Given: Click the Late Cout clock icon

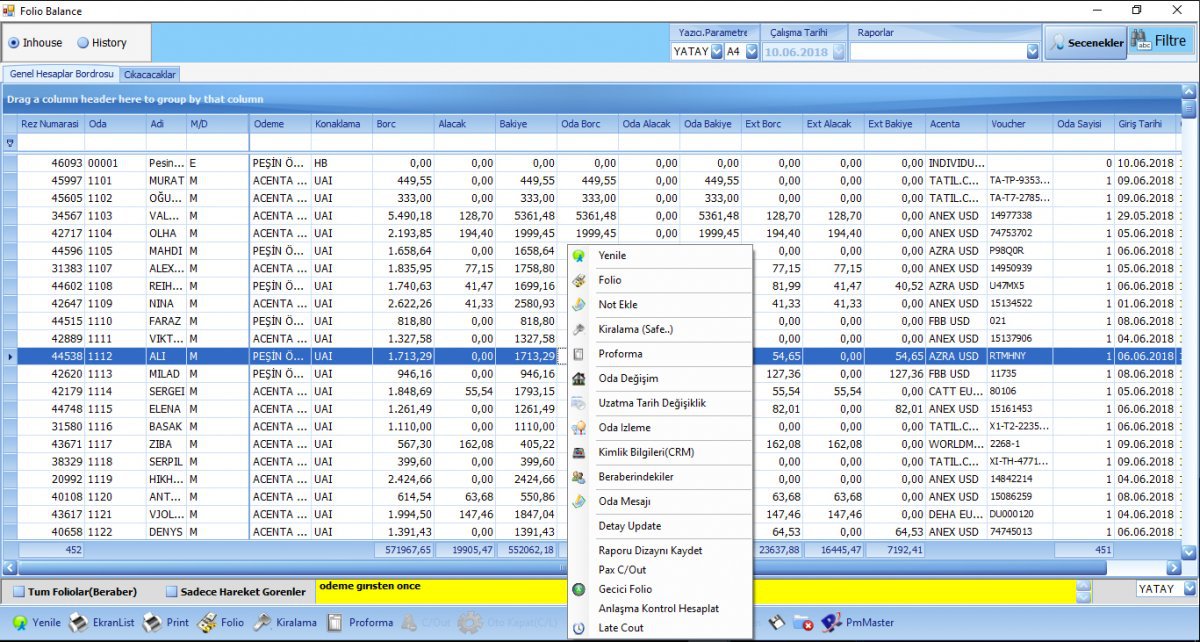Looking at the screenshot, I should pos(578,628).
